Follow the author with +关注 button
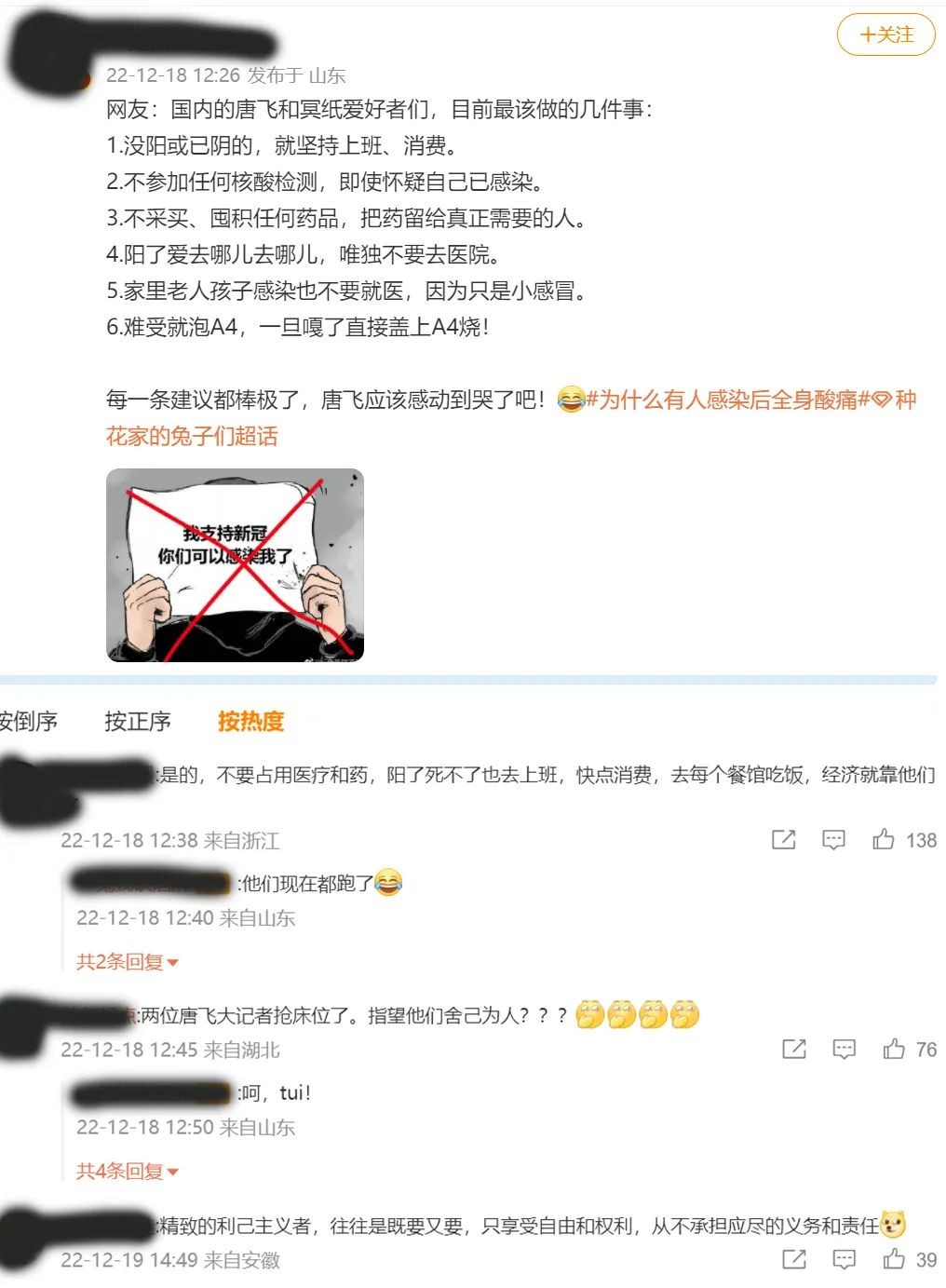 click(885, 34)
